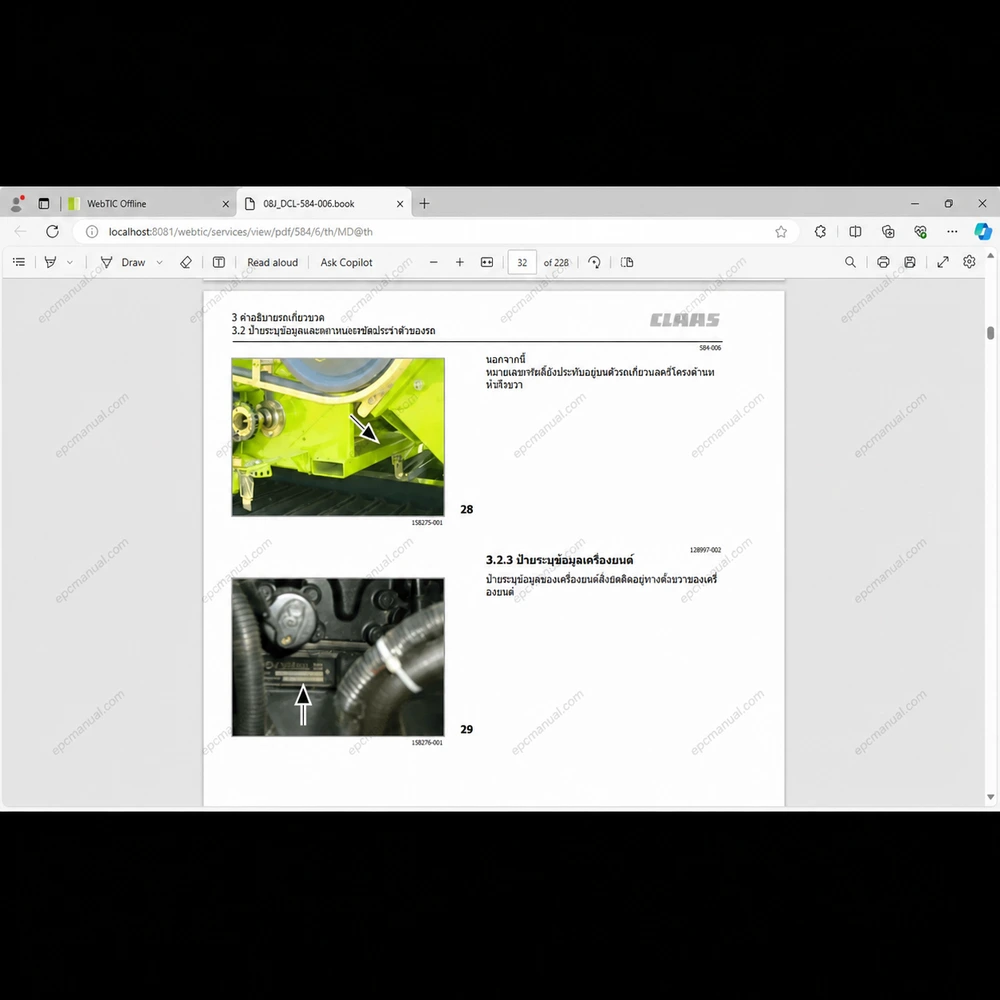The height and width of the screenshot is (1000, 1000).
Task: Toggle Fit to width view
Action: pos(487,262)
